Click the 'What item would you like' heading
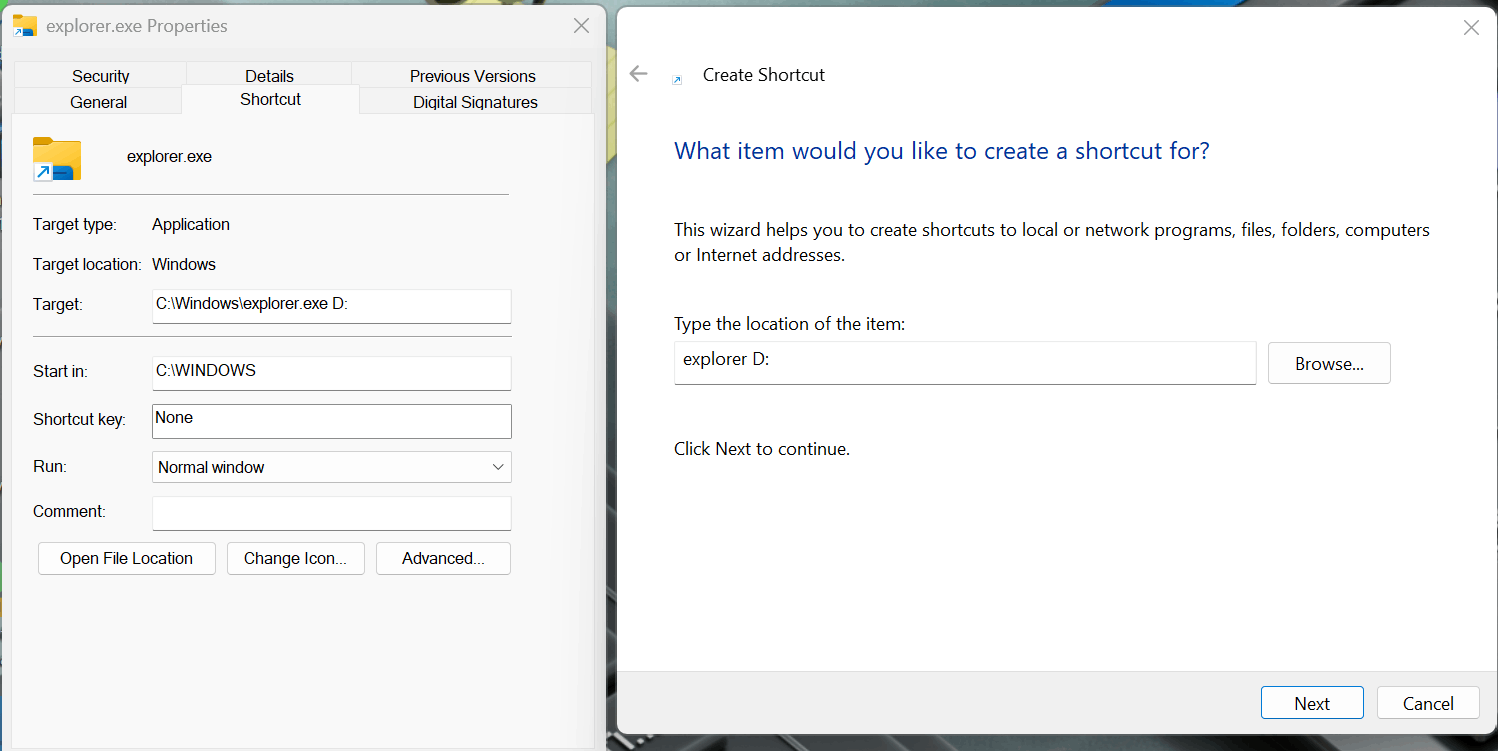 (x=942, y=151)
